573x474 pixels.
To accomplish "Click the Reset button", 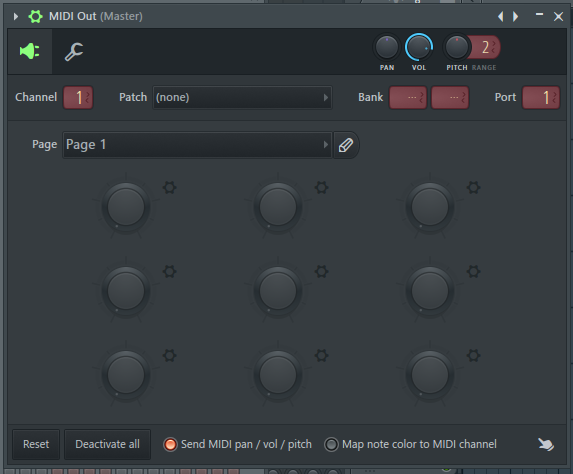I will click(x=36, y=444).
